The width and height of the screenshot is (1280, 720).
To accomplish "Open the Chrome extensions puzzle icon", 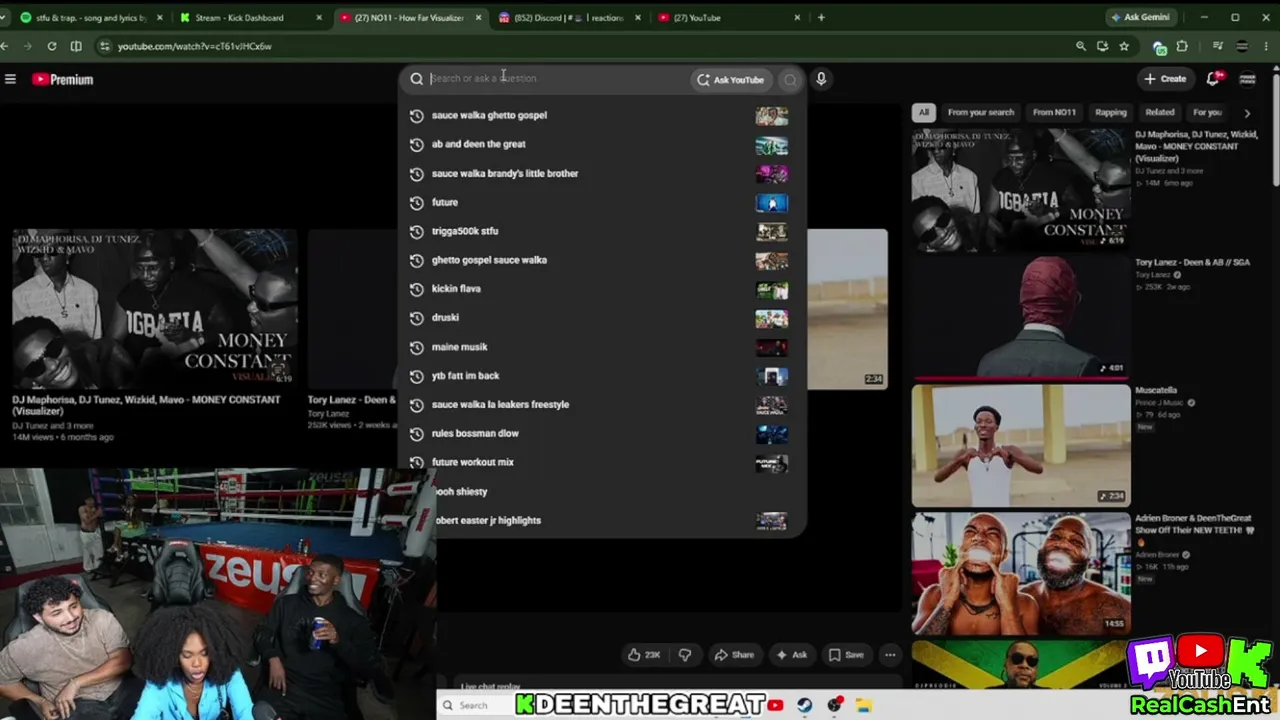I will [1182, 46].
